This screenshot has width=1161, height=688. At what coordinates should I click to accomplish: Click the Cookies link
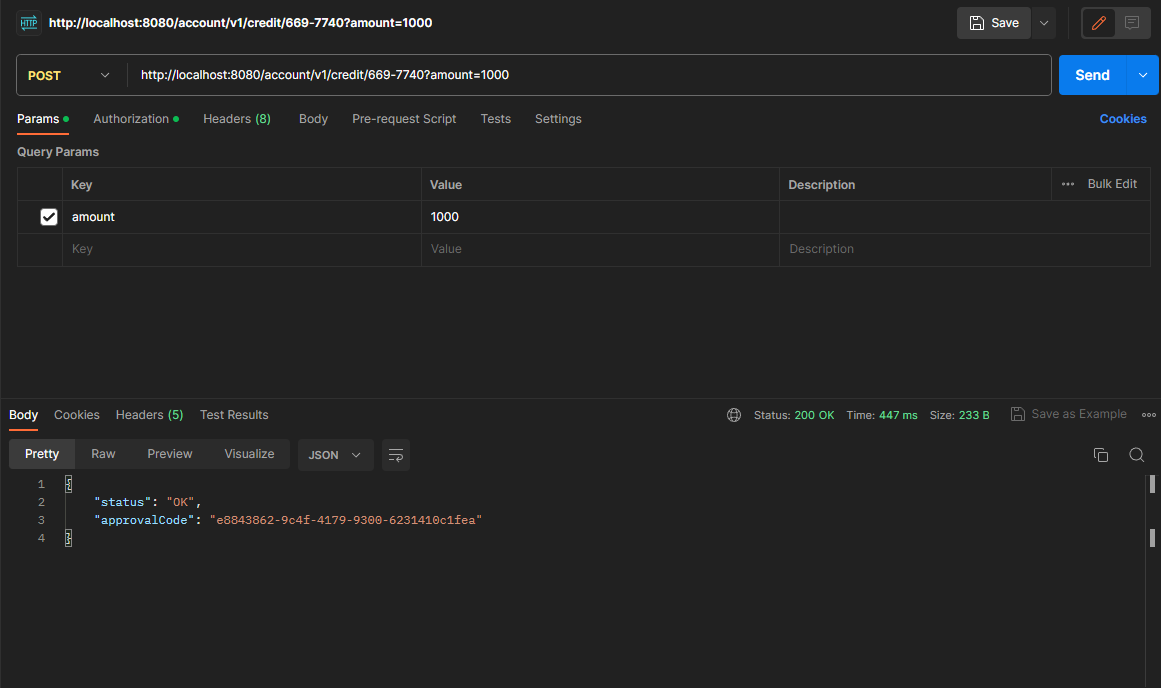pyautogui.click(x=1122, y=119)
